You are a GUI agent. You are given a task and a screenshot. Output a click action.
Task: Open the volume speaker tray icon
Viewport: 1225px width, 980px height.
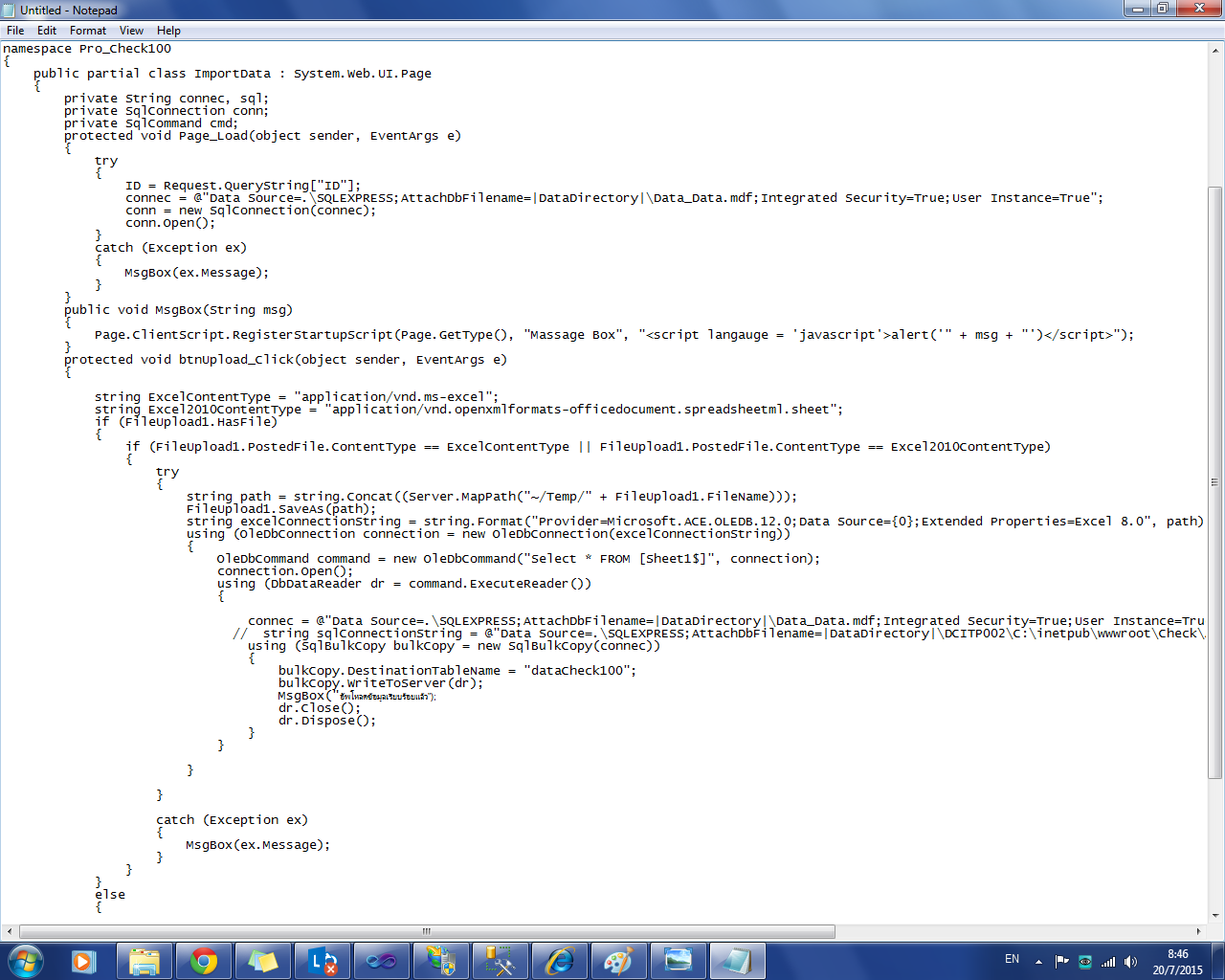[1131, 962]
